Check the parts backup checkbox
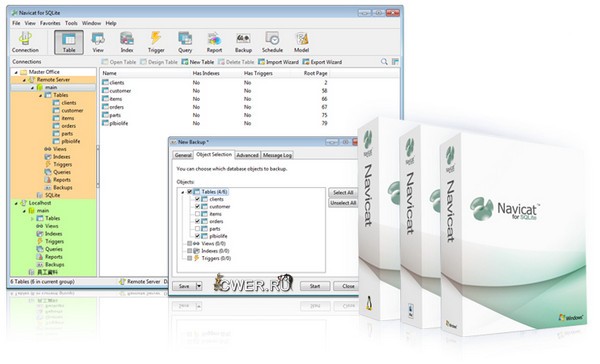 pos(197,229)
